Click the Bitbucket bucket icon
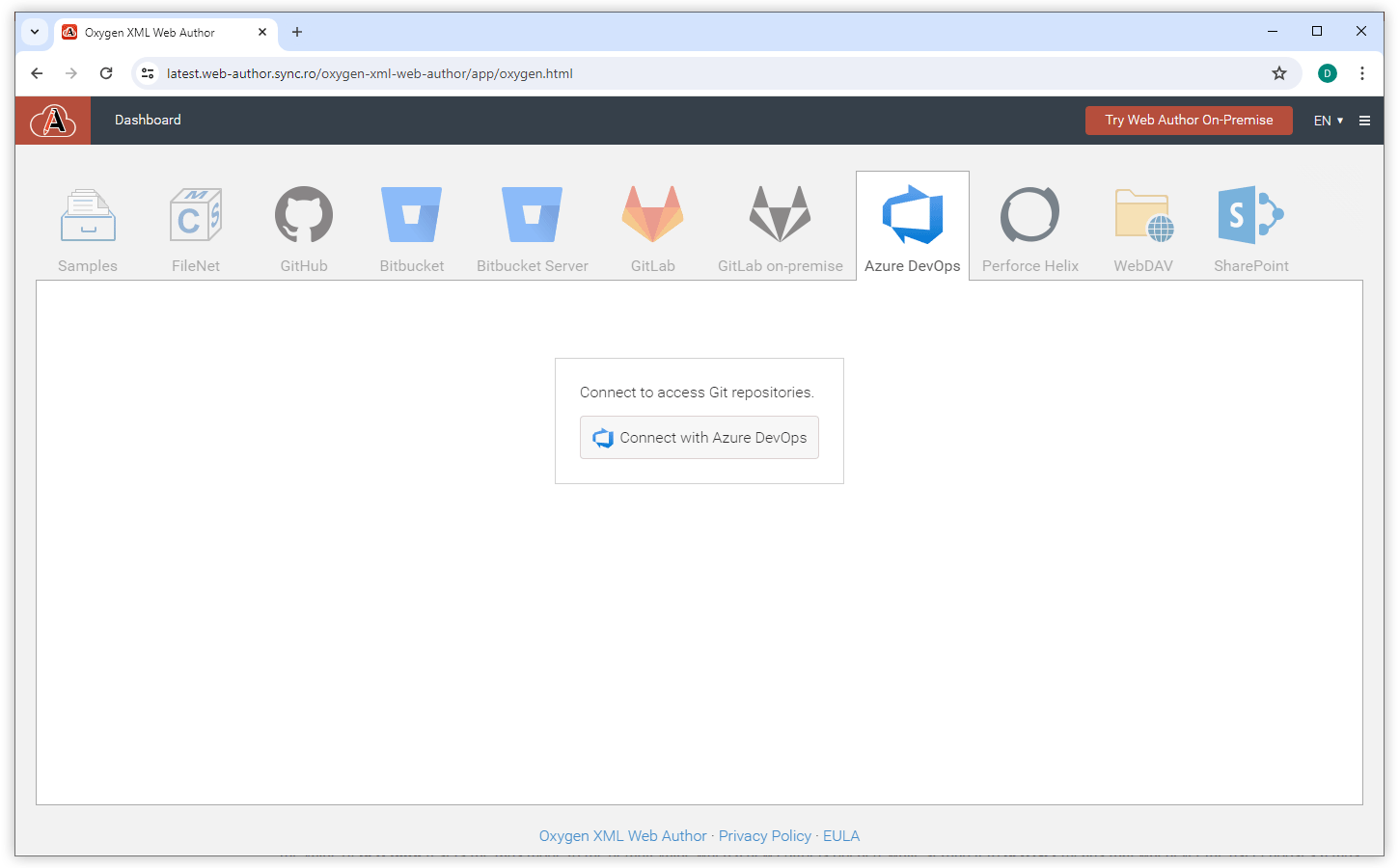This screenshot has height=868, width=1399. coord(412,215)
